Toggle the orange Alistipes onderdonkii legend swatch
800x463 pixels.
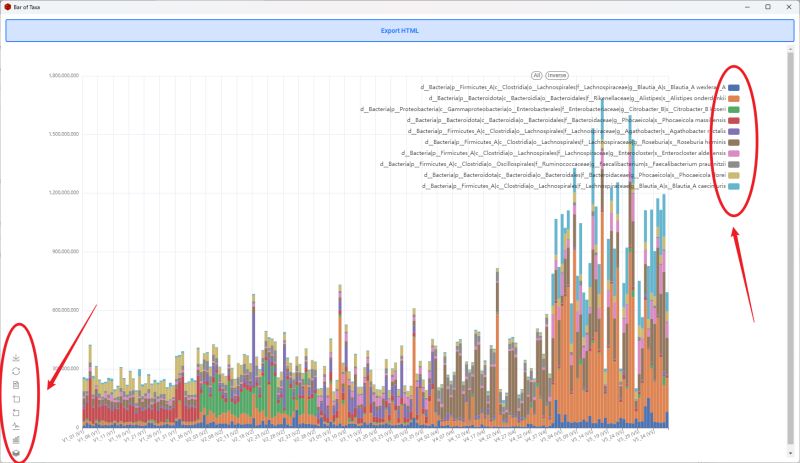(x=734, y=99)
